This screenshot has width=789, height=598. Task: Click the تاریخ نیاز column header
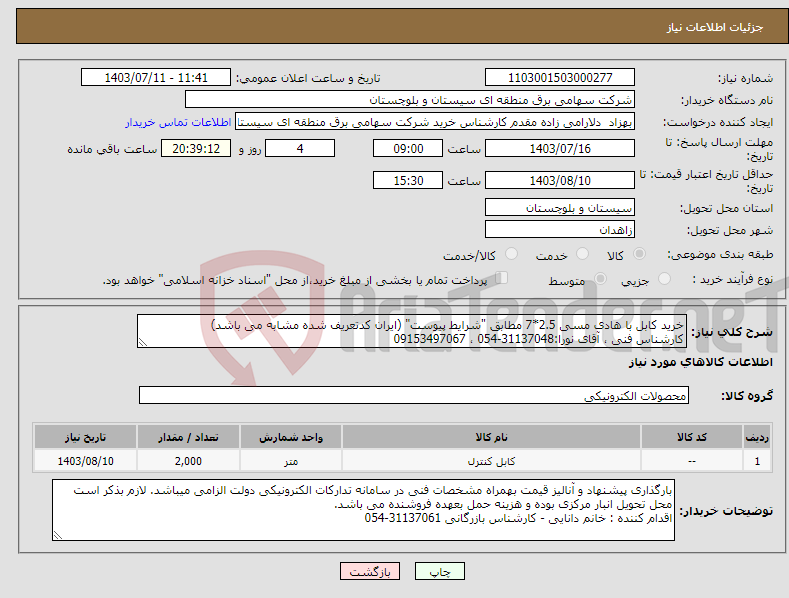(x=85, y=437)
